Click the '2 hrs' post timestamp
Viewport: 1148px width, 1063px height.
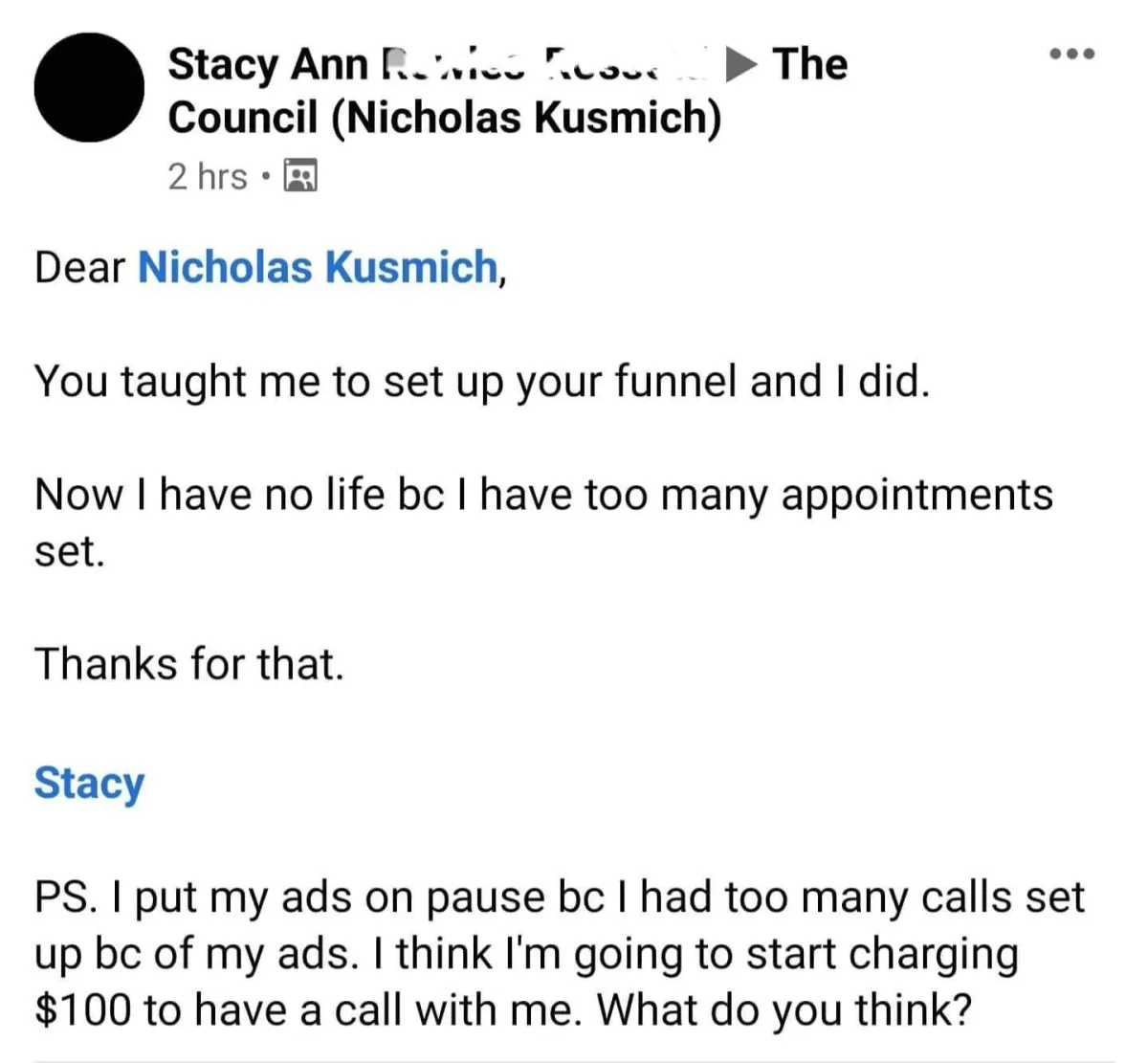pos(207,177)
